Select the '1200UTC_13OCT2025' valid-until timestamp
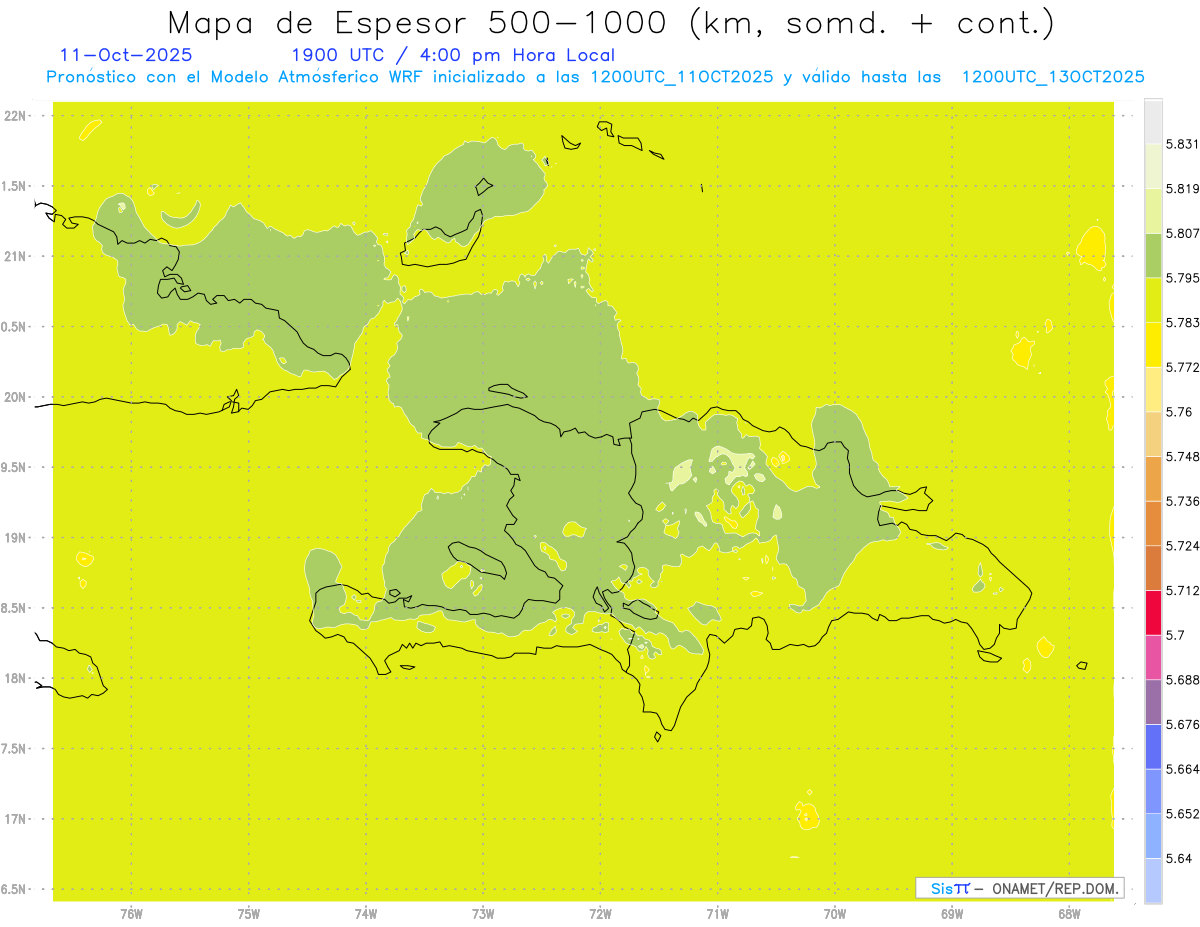The height and width of the screenshot is (927, 1200). 1053,77
